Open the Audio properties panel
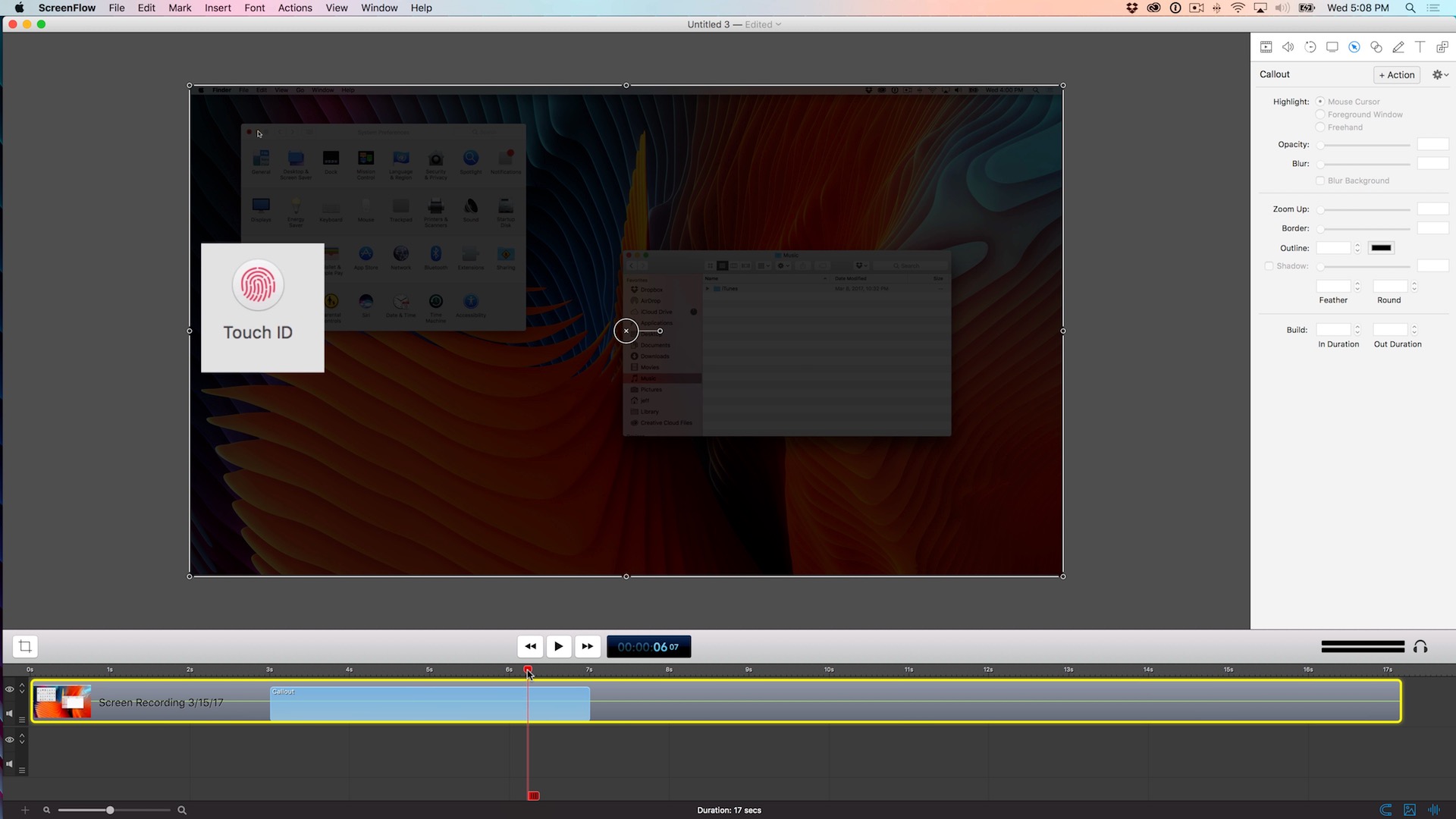Viewport: 1456px width, 819px height. [x=1288, y=46]
